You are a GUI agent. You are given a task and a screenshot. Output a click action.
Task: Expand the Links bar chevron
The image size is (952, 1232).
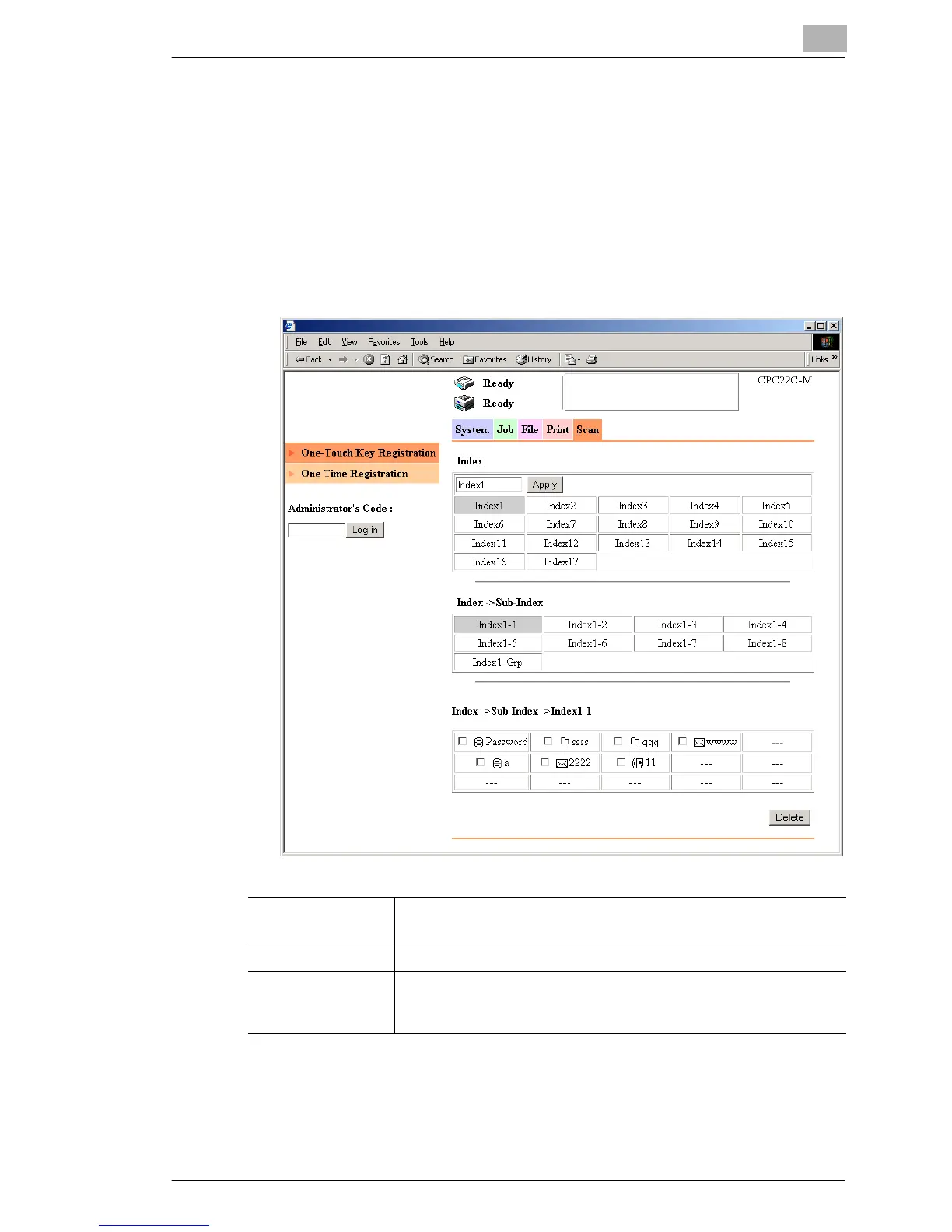tap(835, 358)
